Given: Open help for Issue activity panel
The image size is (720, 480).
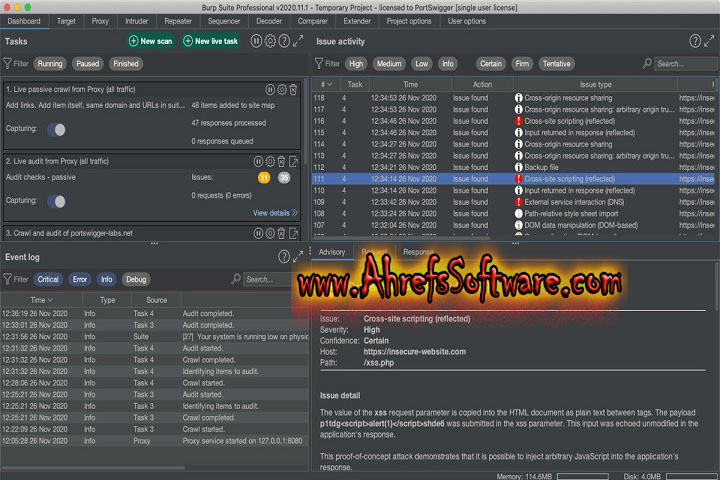Looking at the screenshot, I should pyautogui.click(x=695, y=41).
